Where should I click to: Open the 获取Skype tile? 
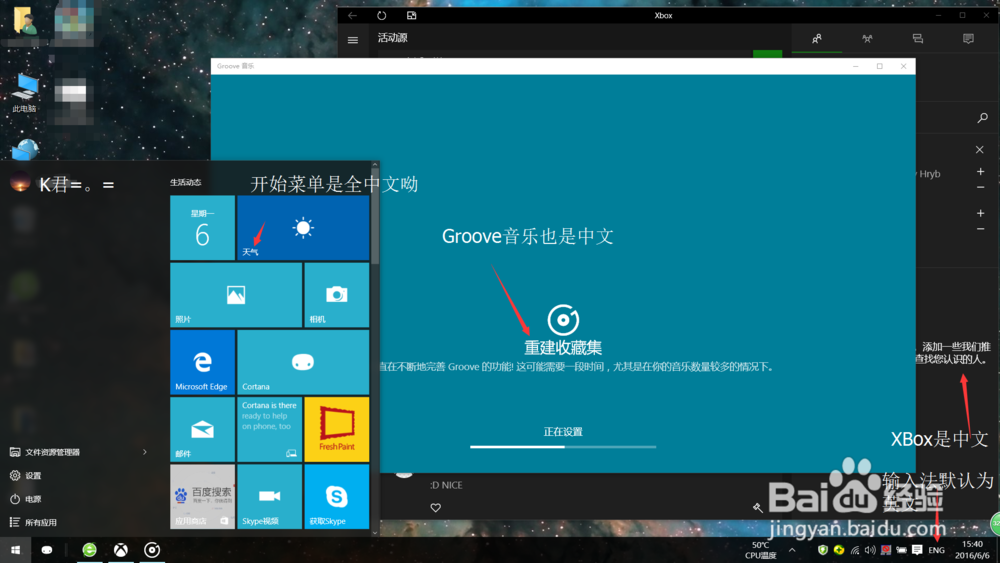[337, 496]
